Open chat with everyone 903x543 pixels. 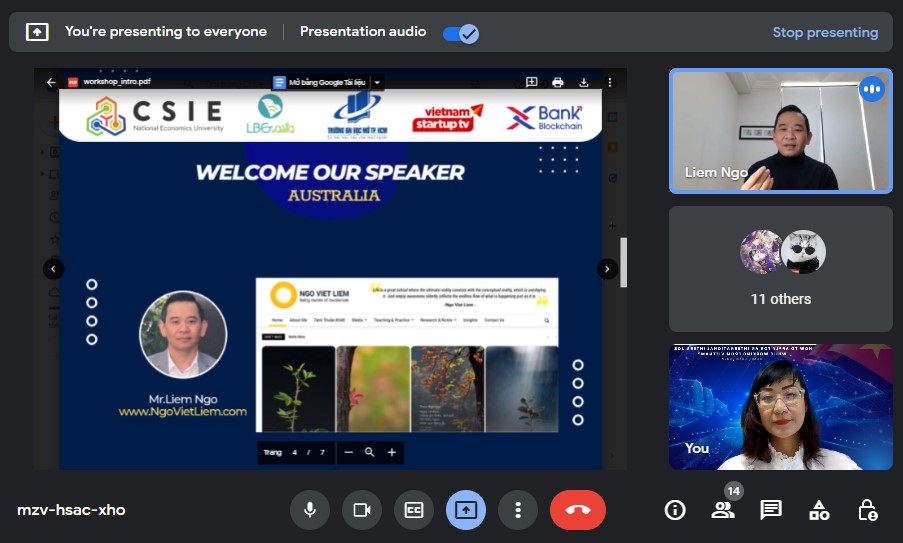pyautogui.click(x=771, y=510)
